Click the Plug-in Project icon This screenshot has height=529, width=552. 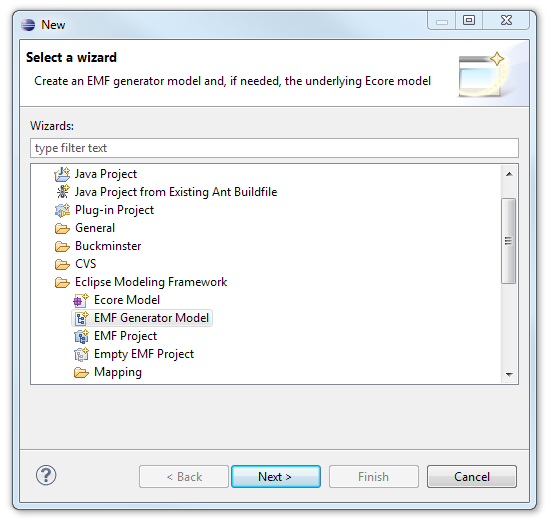(62, 210)
